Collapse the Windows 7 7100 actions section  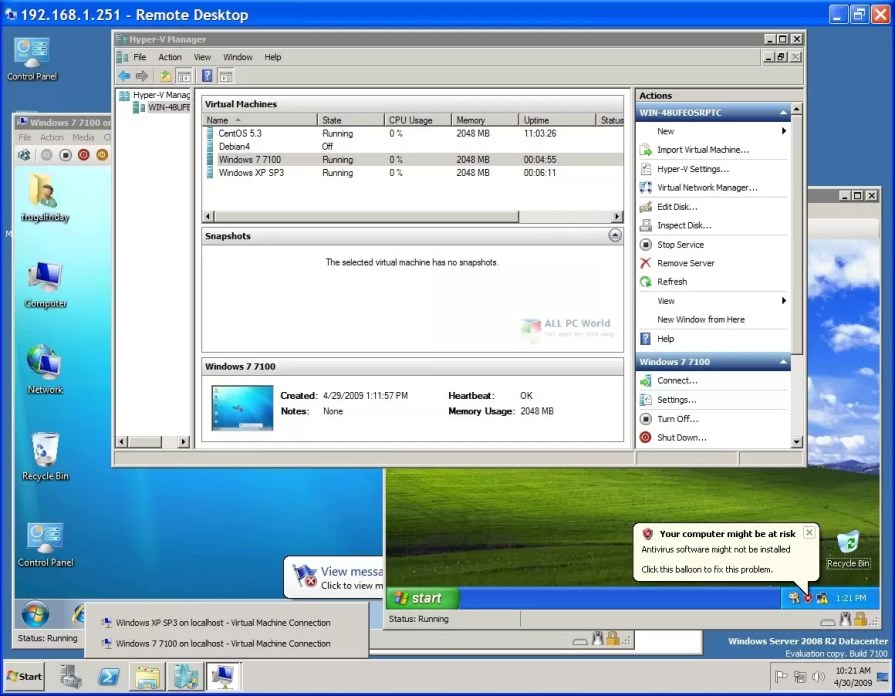coord(783,362)
